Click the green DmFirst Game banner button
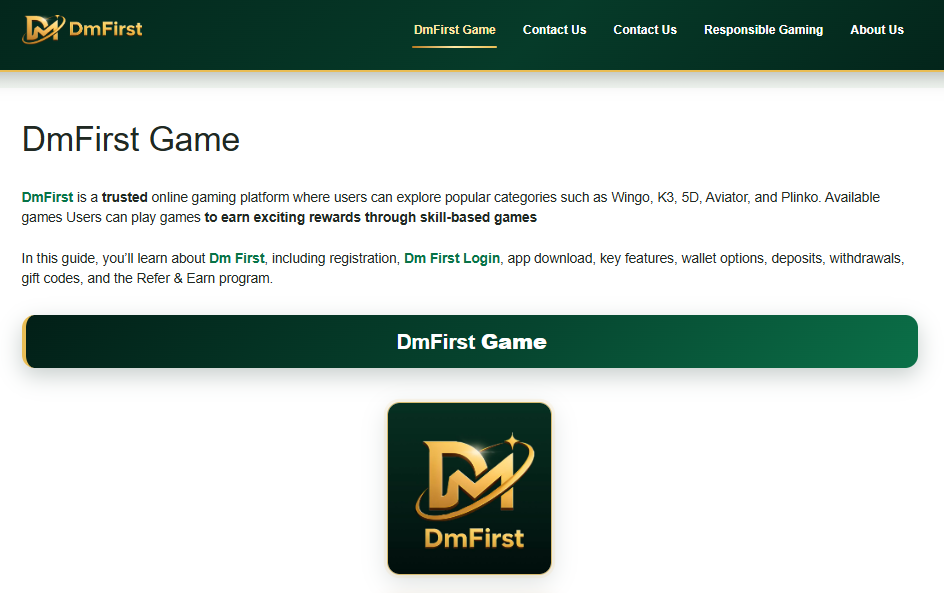The height and width of the screenshot is (593, 944). (470, 341)
